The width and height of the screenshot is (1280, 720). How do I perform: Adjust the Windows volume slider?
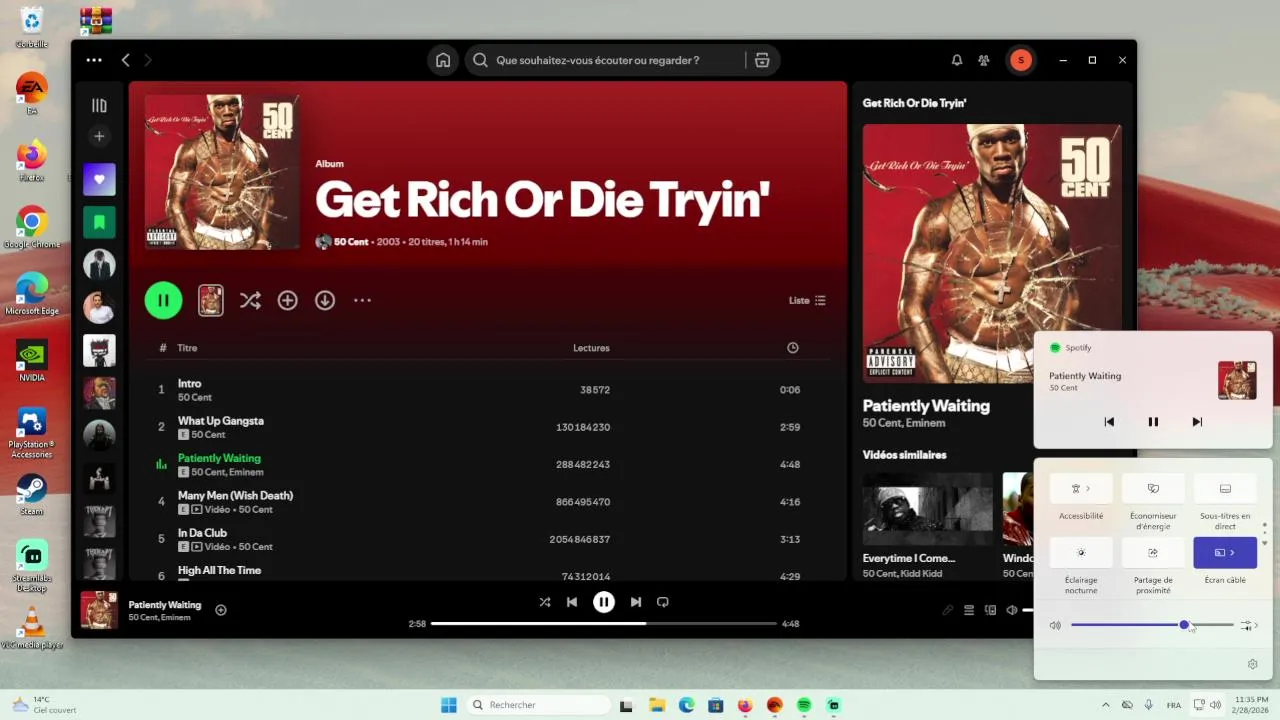1152,625
